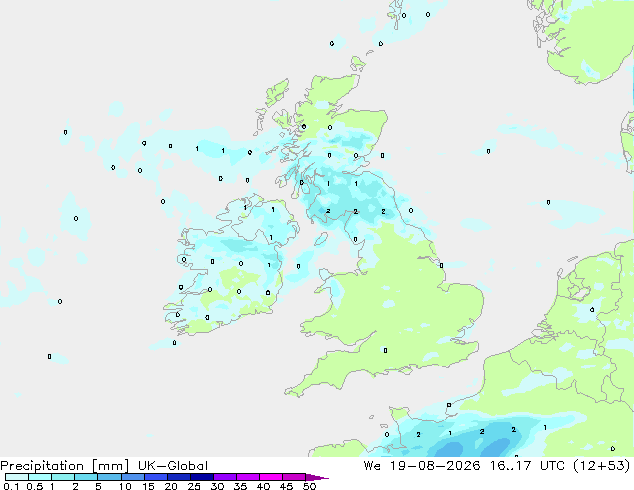The width and height of the screenshot is (634, 490).
Task: Click the '10' legend scale label
Action: [x=125, y=486]
